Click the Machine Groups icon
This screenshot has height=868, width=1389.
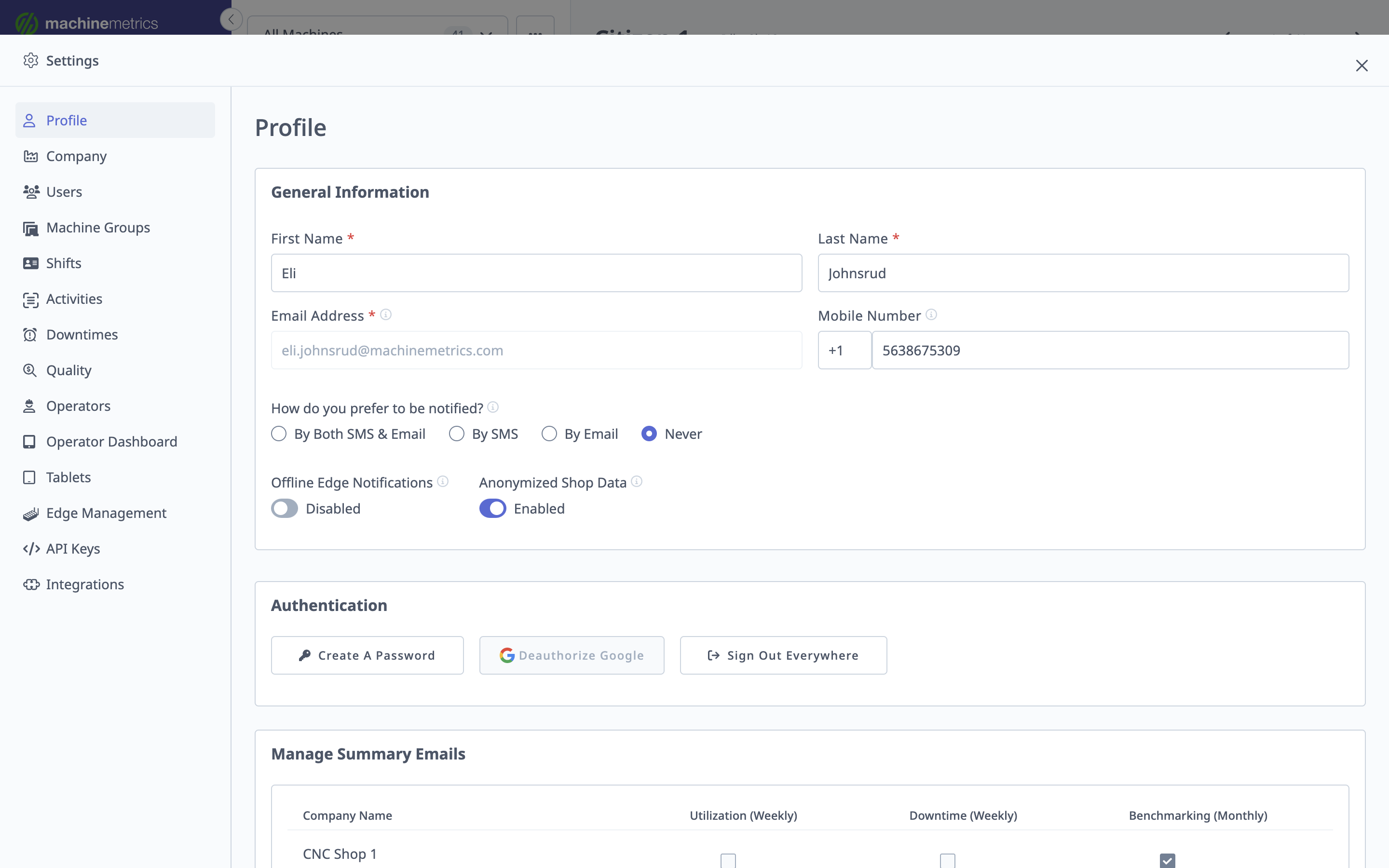[x=30, y=228]
